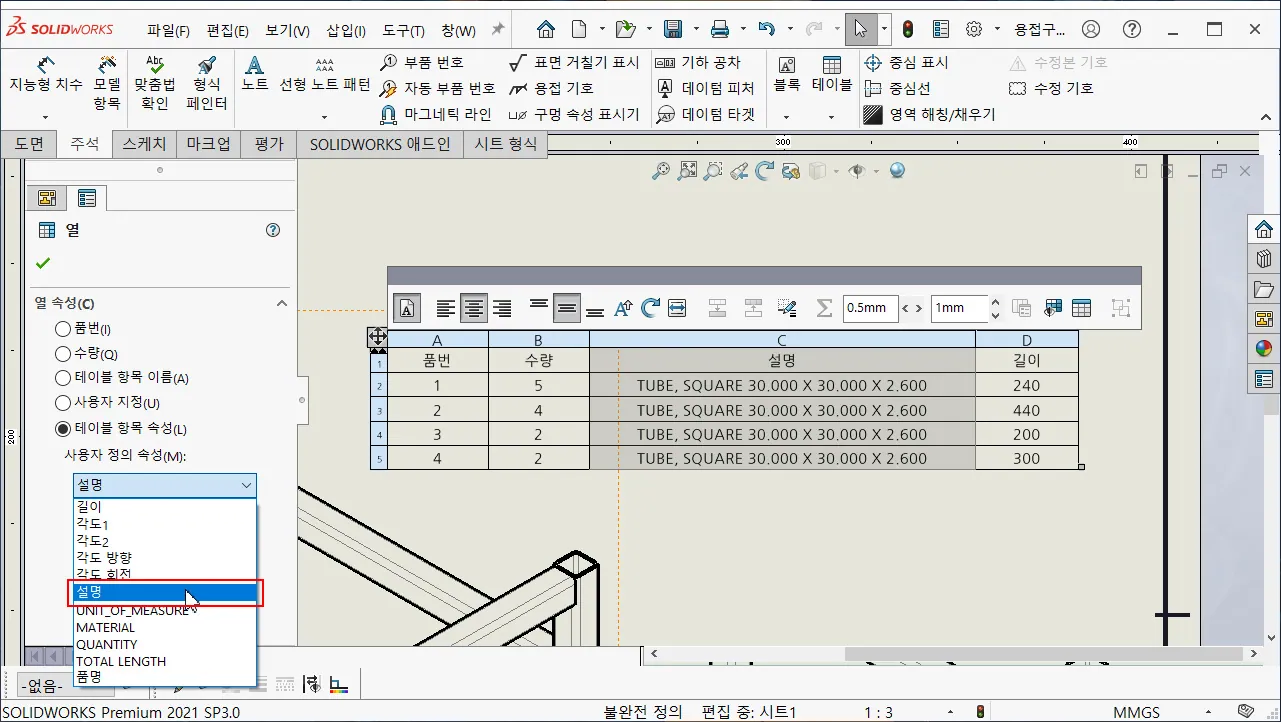
Task: Switch to the 도면 tab
Action: (29, 144)
